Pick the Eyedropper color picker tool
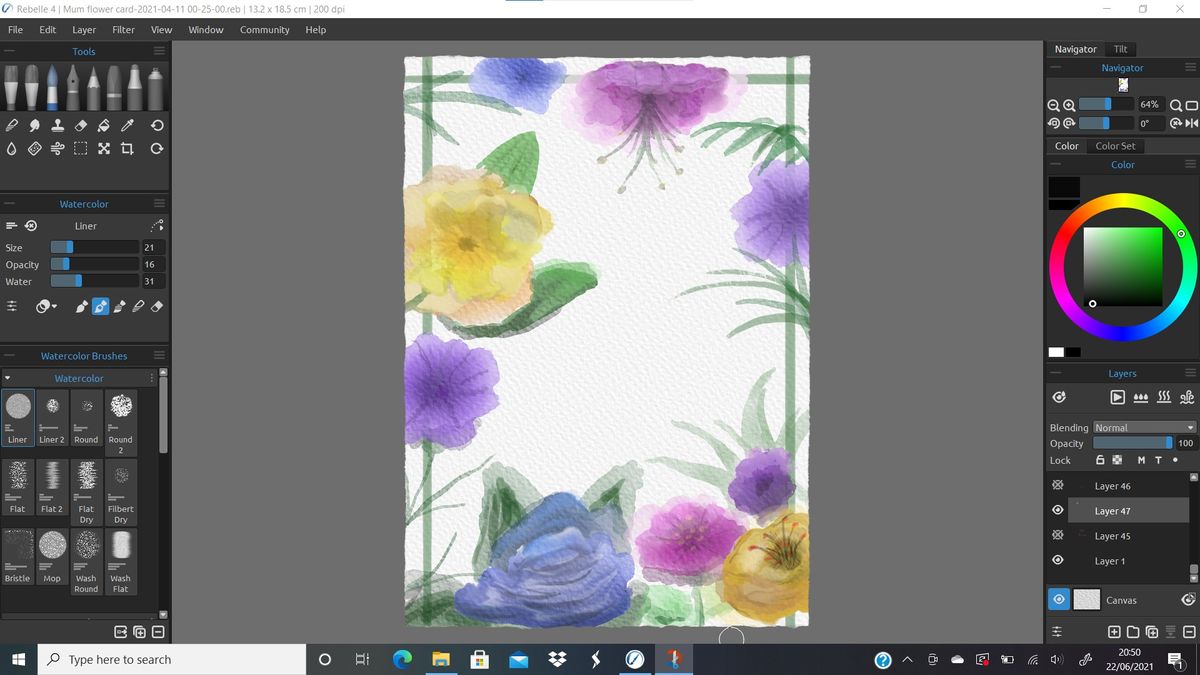The image size is (1200, 675). tap(127, 126)
